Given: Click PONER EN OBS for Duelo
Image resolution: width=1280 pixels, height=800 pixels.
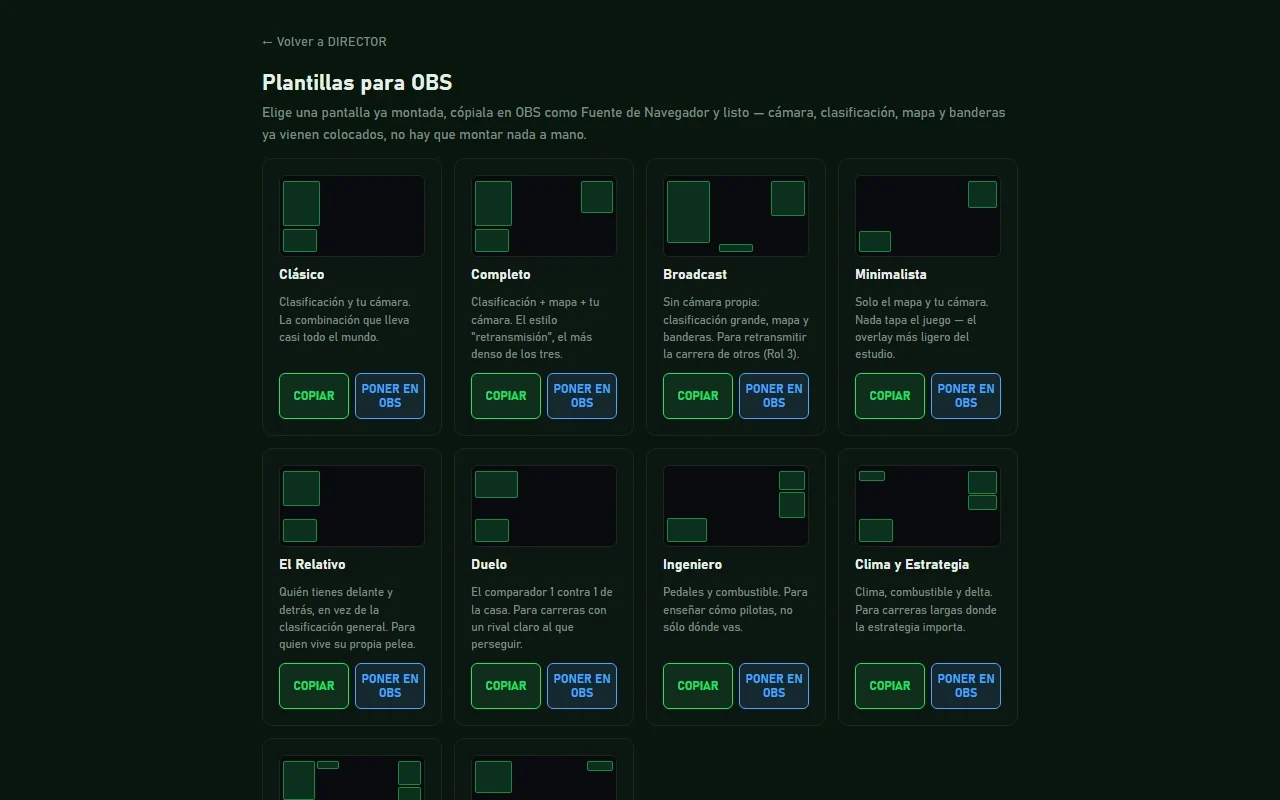Looking at the screenshot, I should 582,686.
